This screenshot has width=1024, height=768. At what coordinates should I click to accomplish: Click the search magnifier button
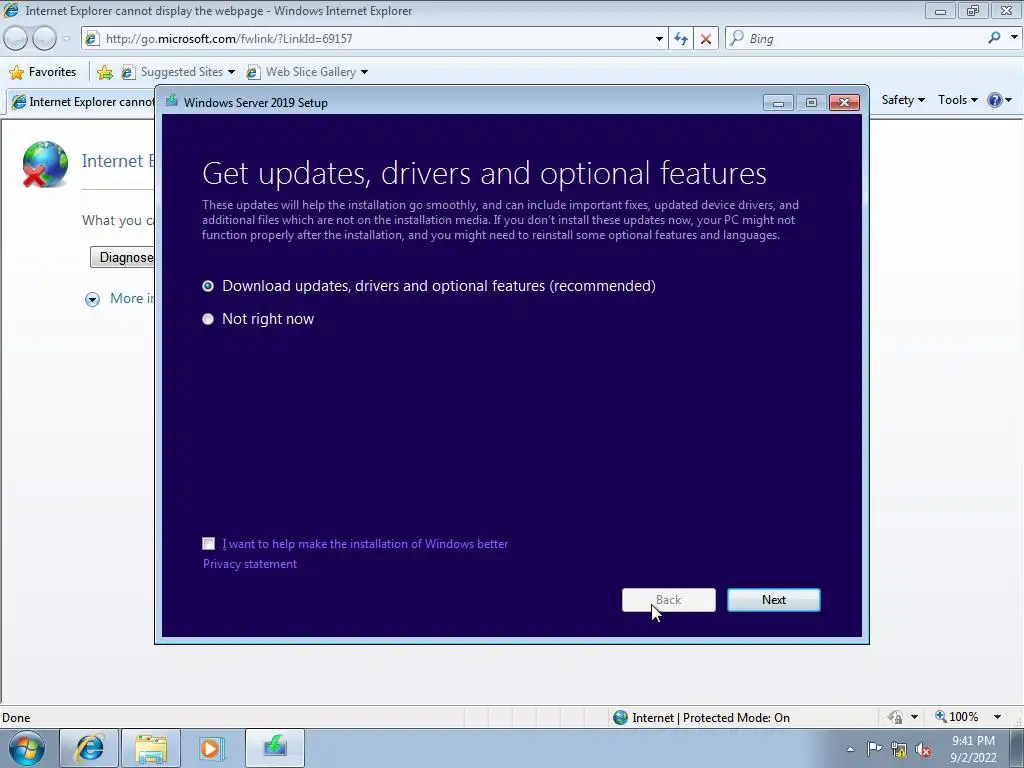(x=994, y=38)
